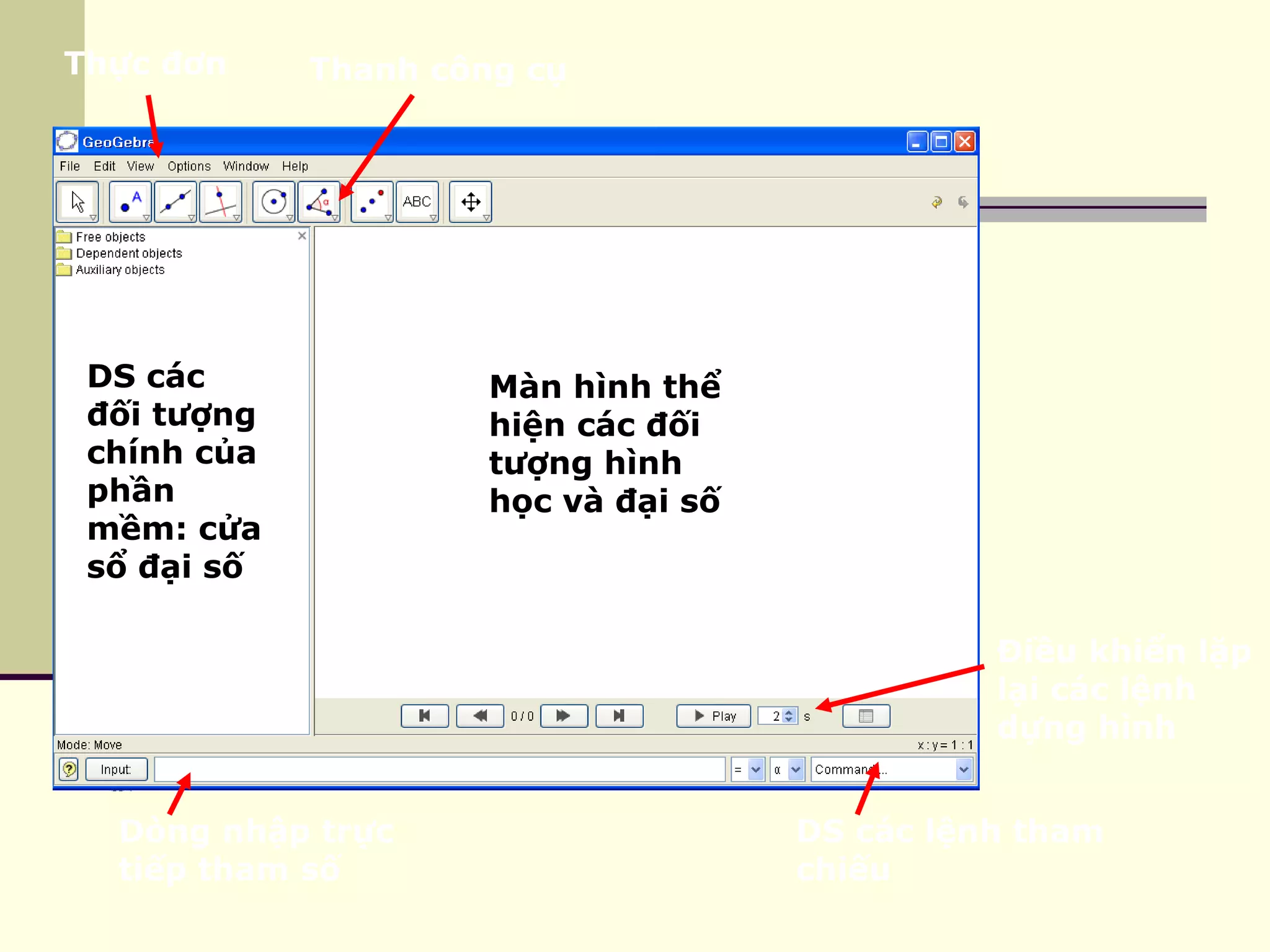
Task: Click the Input label button
Action: pyautogui.click(x=116, y=769)
